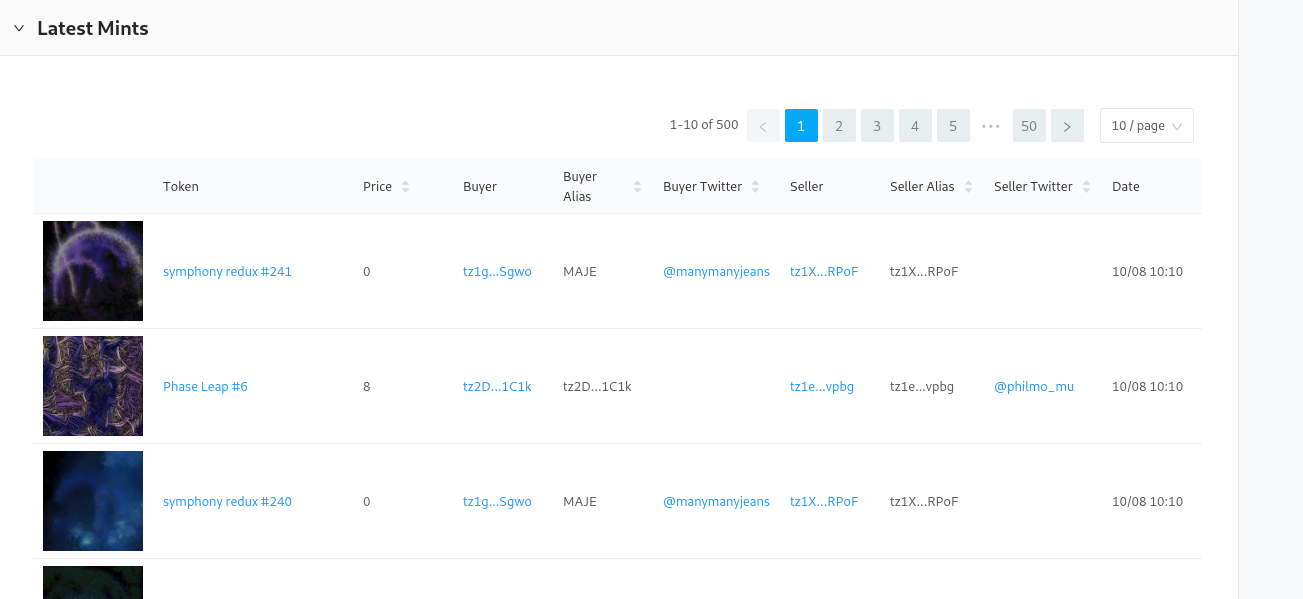The image size is (1303, 599).
Task: Open @philmo_mu seller Twitter link
Action: pos(1033,386)
